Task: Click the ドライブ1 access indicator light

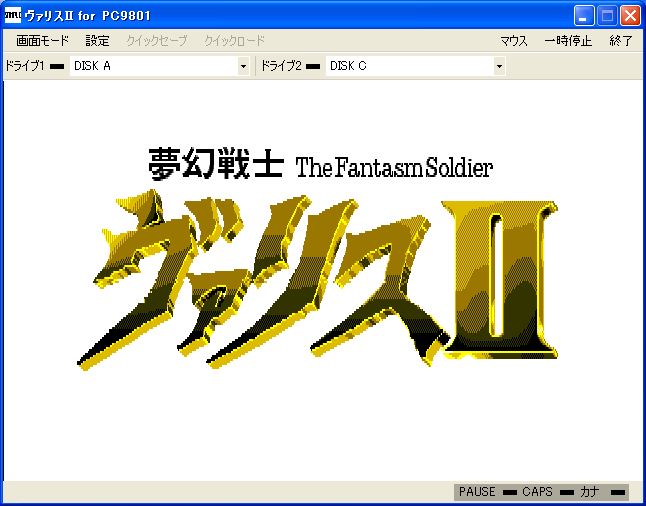Action: [x=57, y=67]
